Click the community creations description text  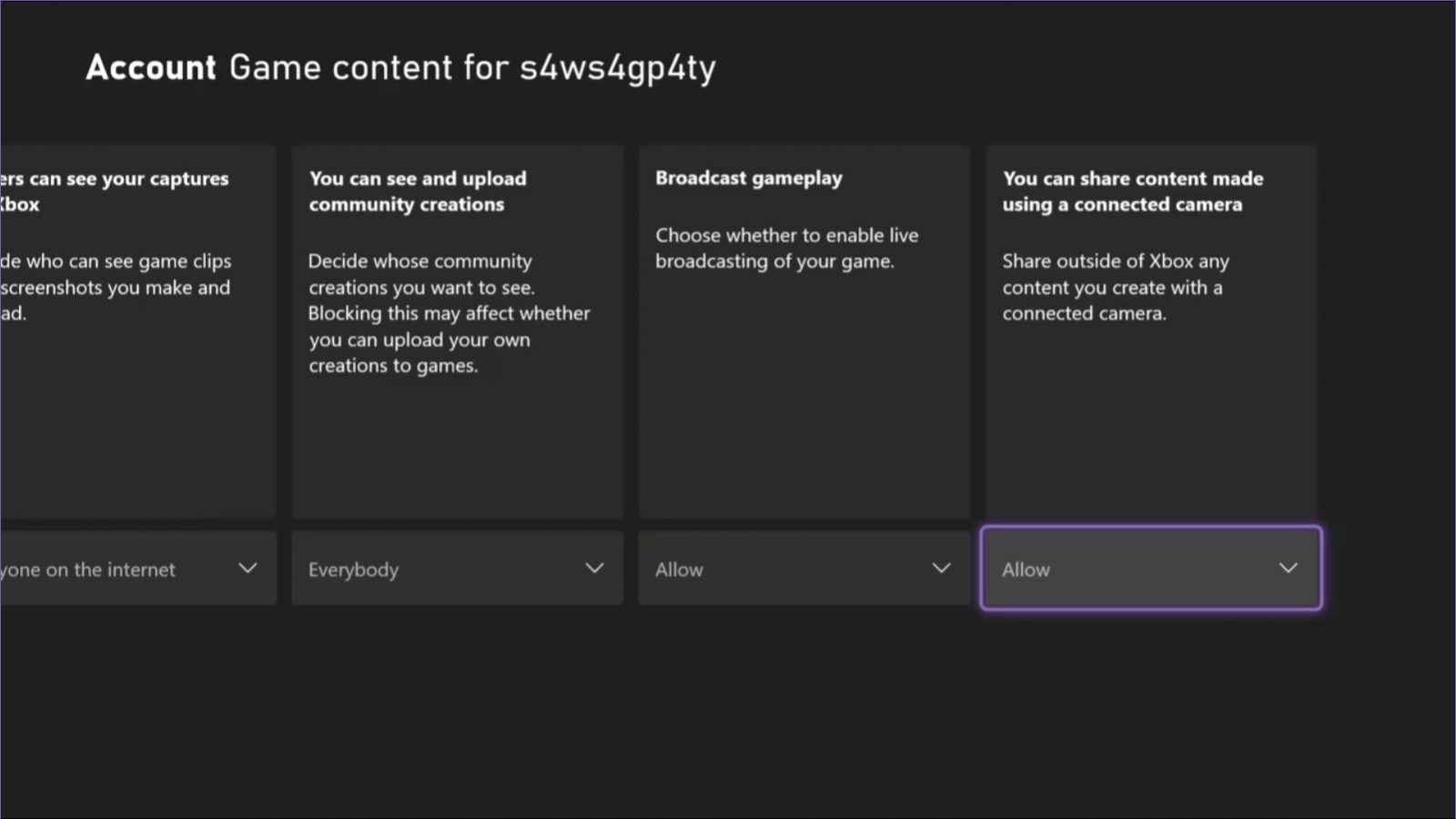[x=449, y=313]
